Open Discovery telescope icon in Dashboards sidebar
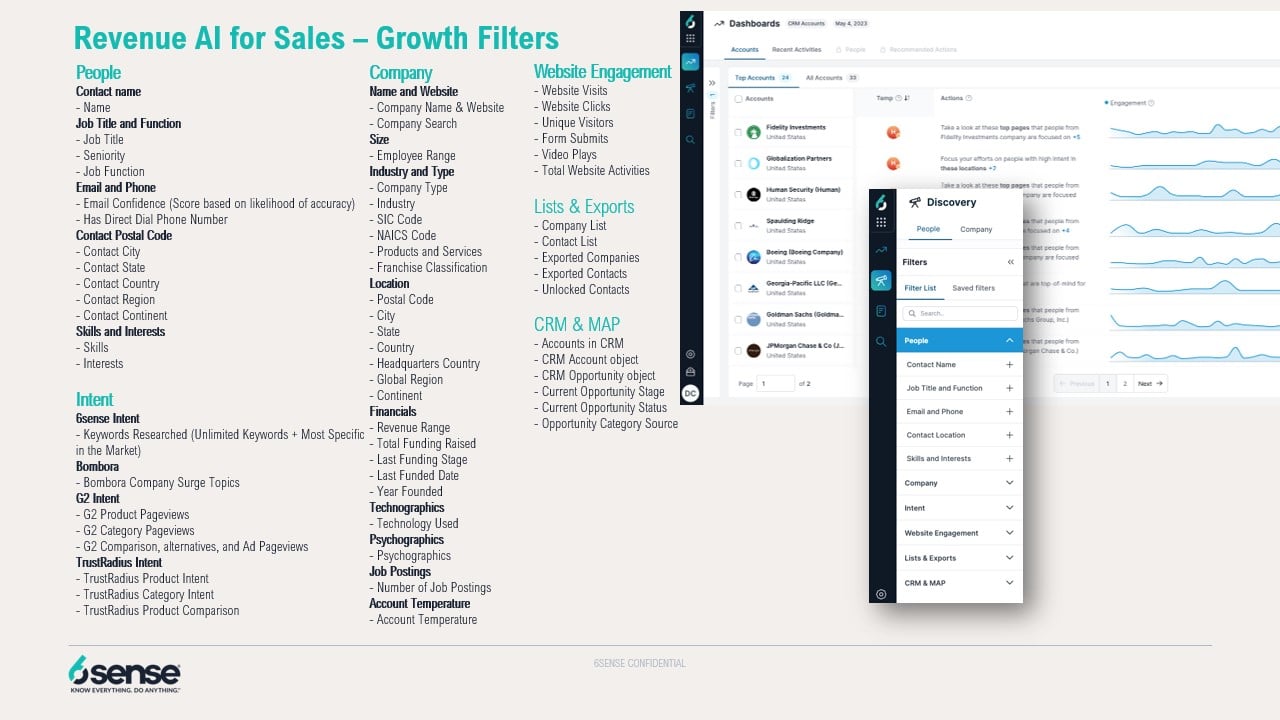The height and width of the screenshot is (720, 1280). (x=690, y=88)
